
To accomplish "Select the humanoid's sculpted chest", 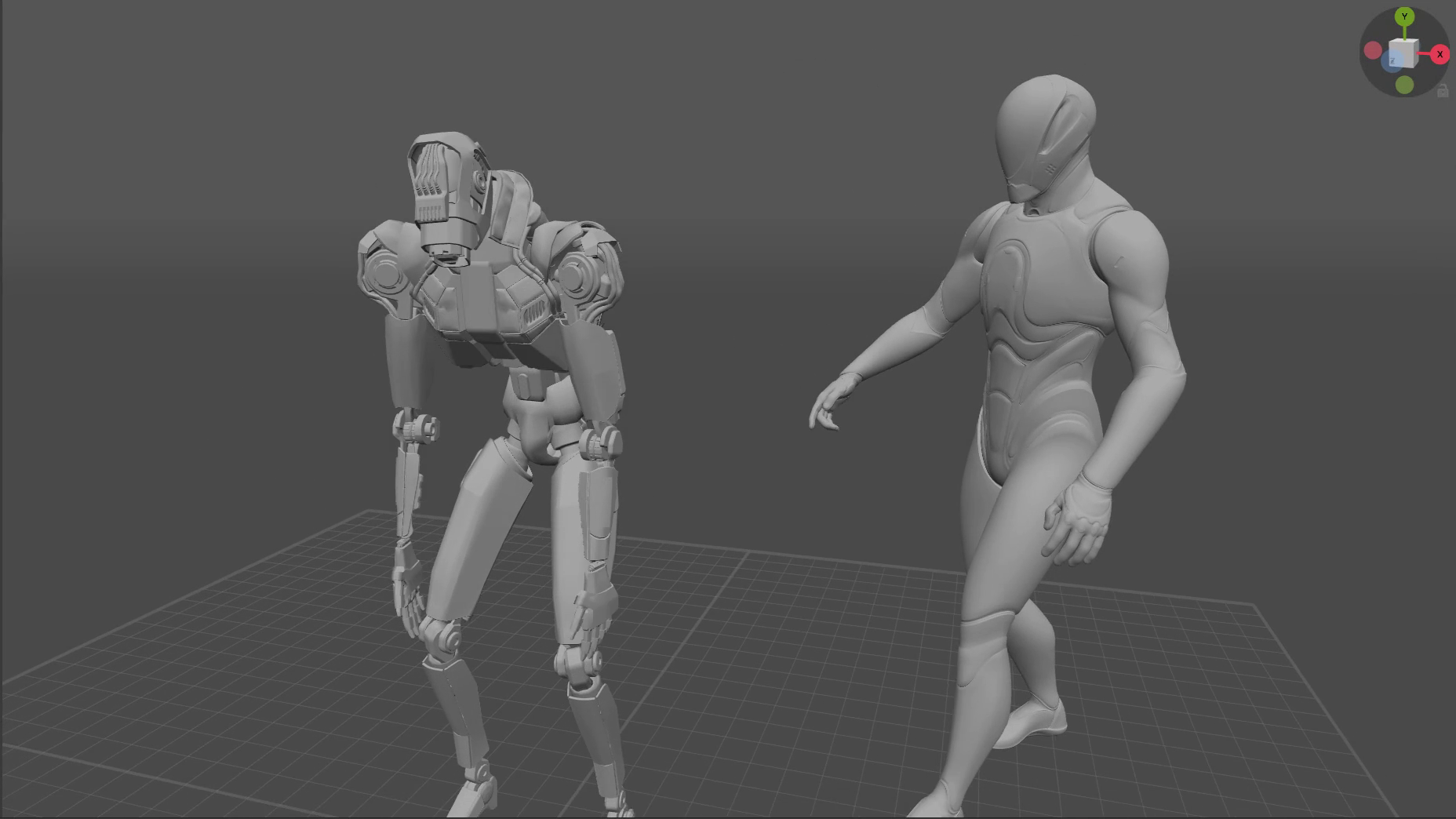I will 1043,290.
